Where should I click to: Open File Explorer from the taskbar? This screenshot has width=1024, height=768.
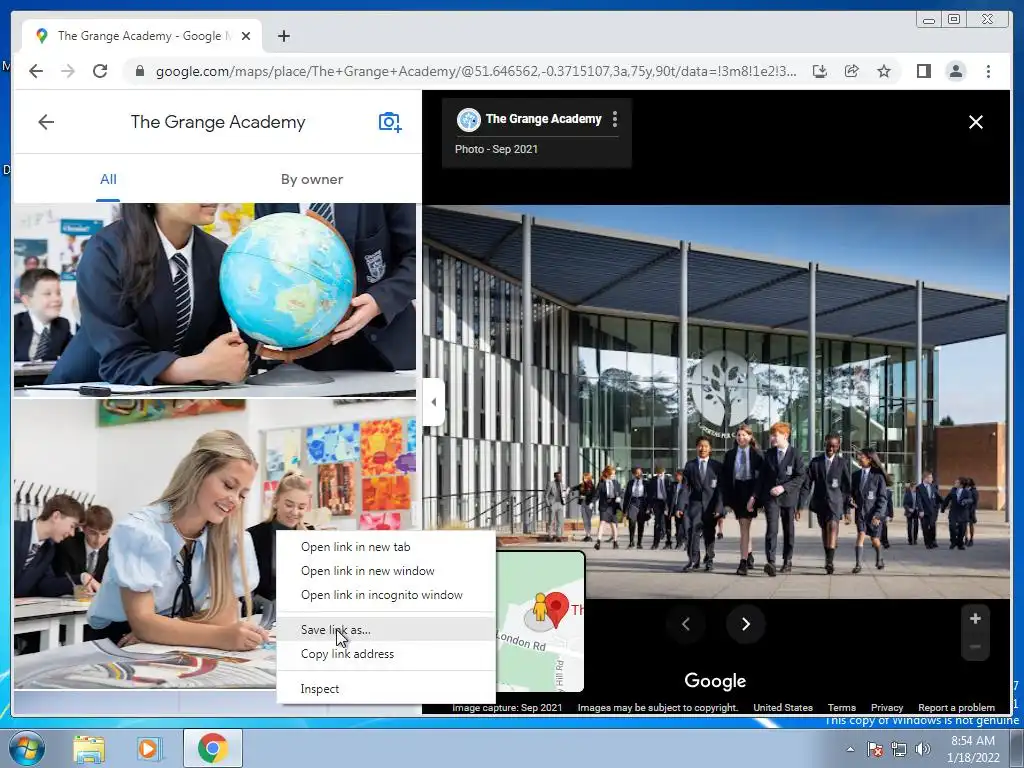point(89,748)
